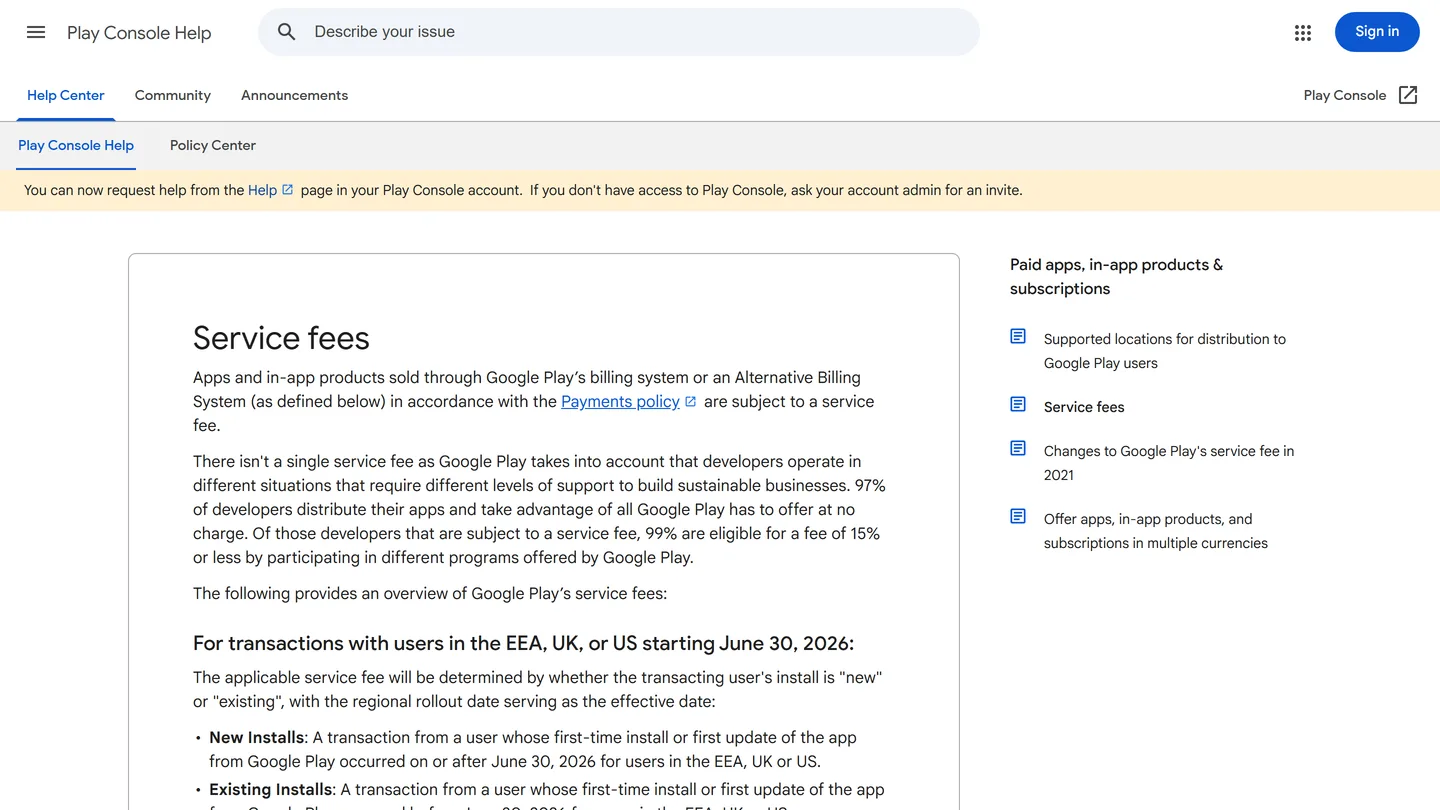The height and width of the screenshot is (810, 1440).
Task: Click the Existing Installs bullet text
Action: pyautogui.click(x=547, y=795)
